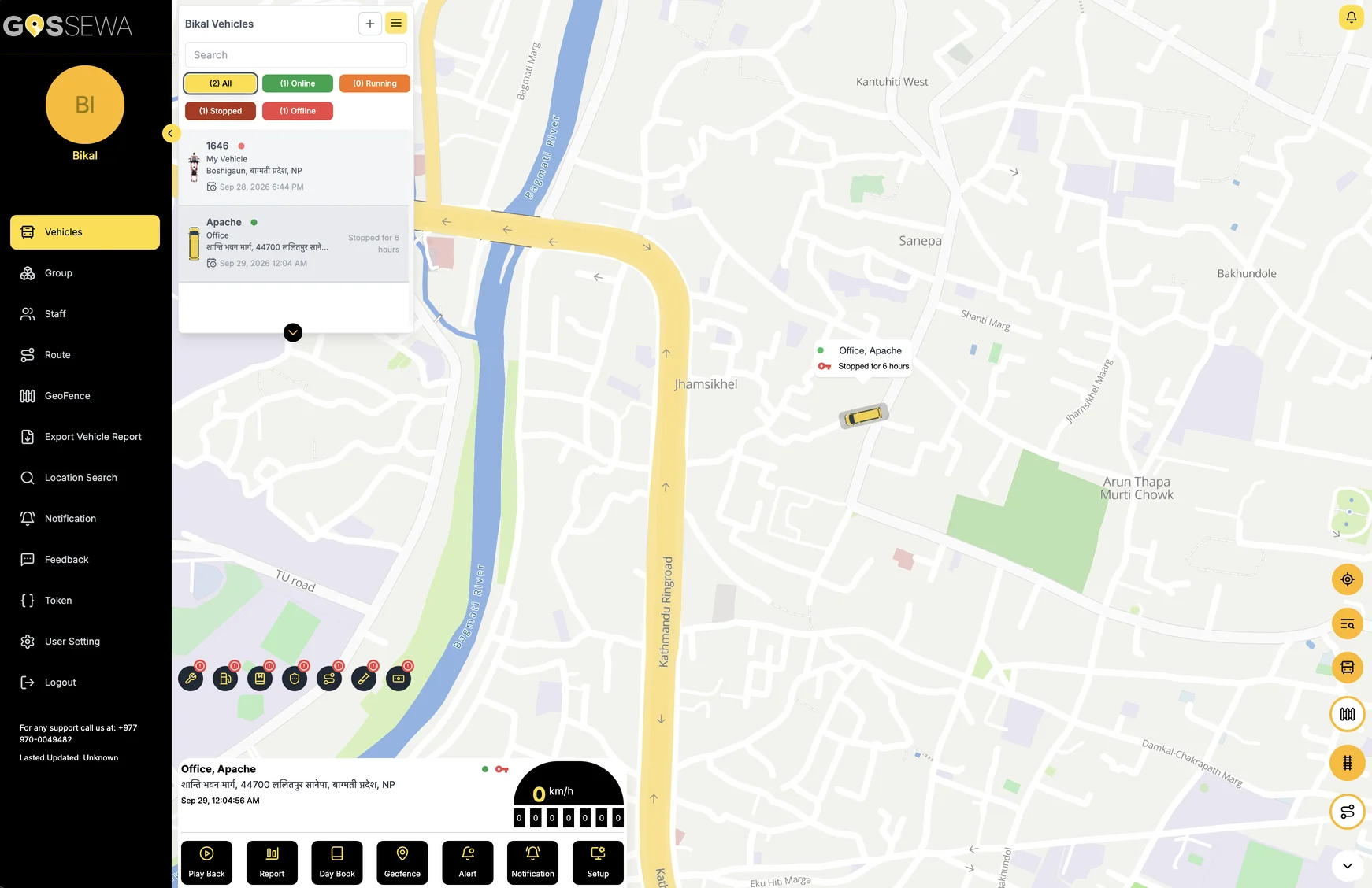Open Group in the sidebar
Viewport: 1372px width, 888px height.
pyautogui.click(x=85, y=273)
